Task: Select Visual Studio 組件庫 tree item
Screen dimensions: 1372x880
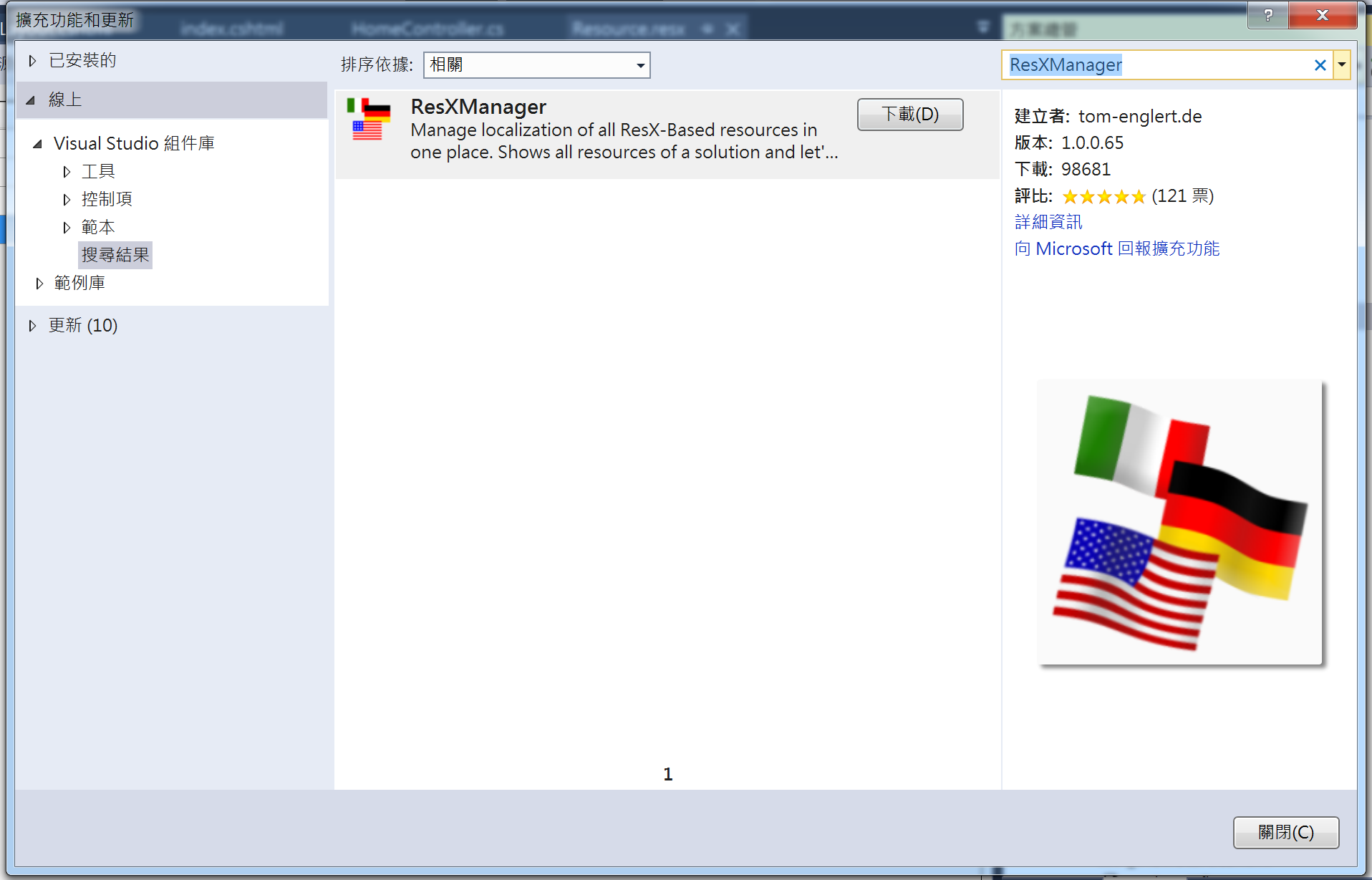Action: [134, 143]
